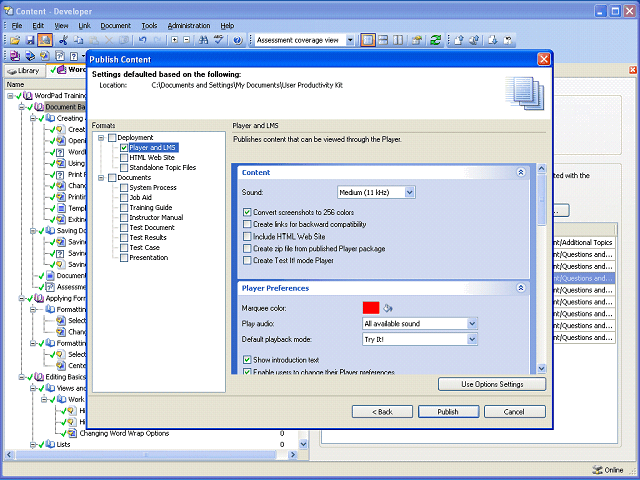Switch to the Library tab
Screen dimensions: 640x480
[24, 71]
